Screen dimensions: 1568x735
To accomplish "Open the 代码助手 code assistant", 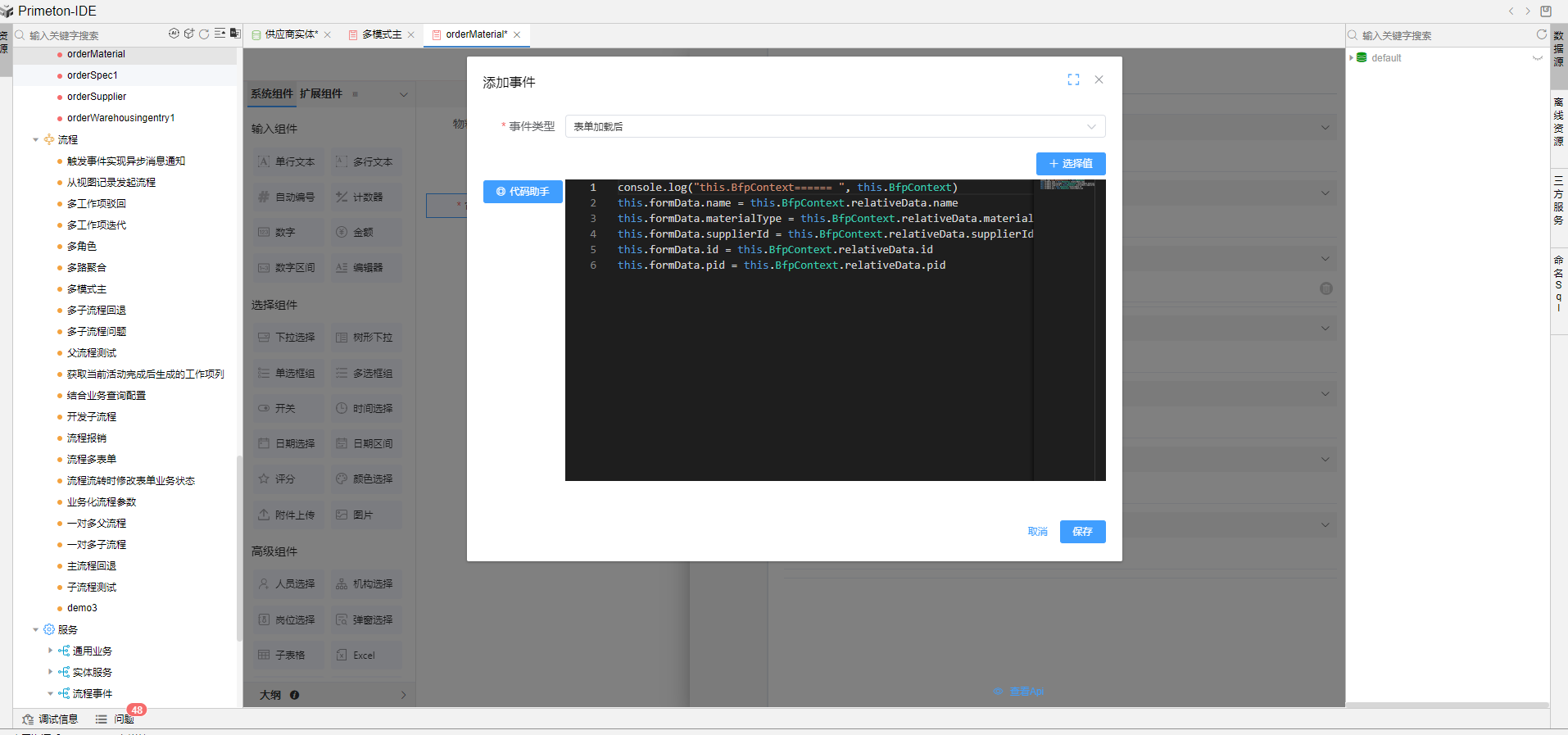I will 523,192.
